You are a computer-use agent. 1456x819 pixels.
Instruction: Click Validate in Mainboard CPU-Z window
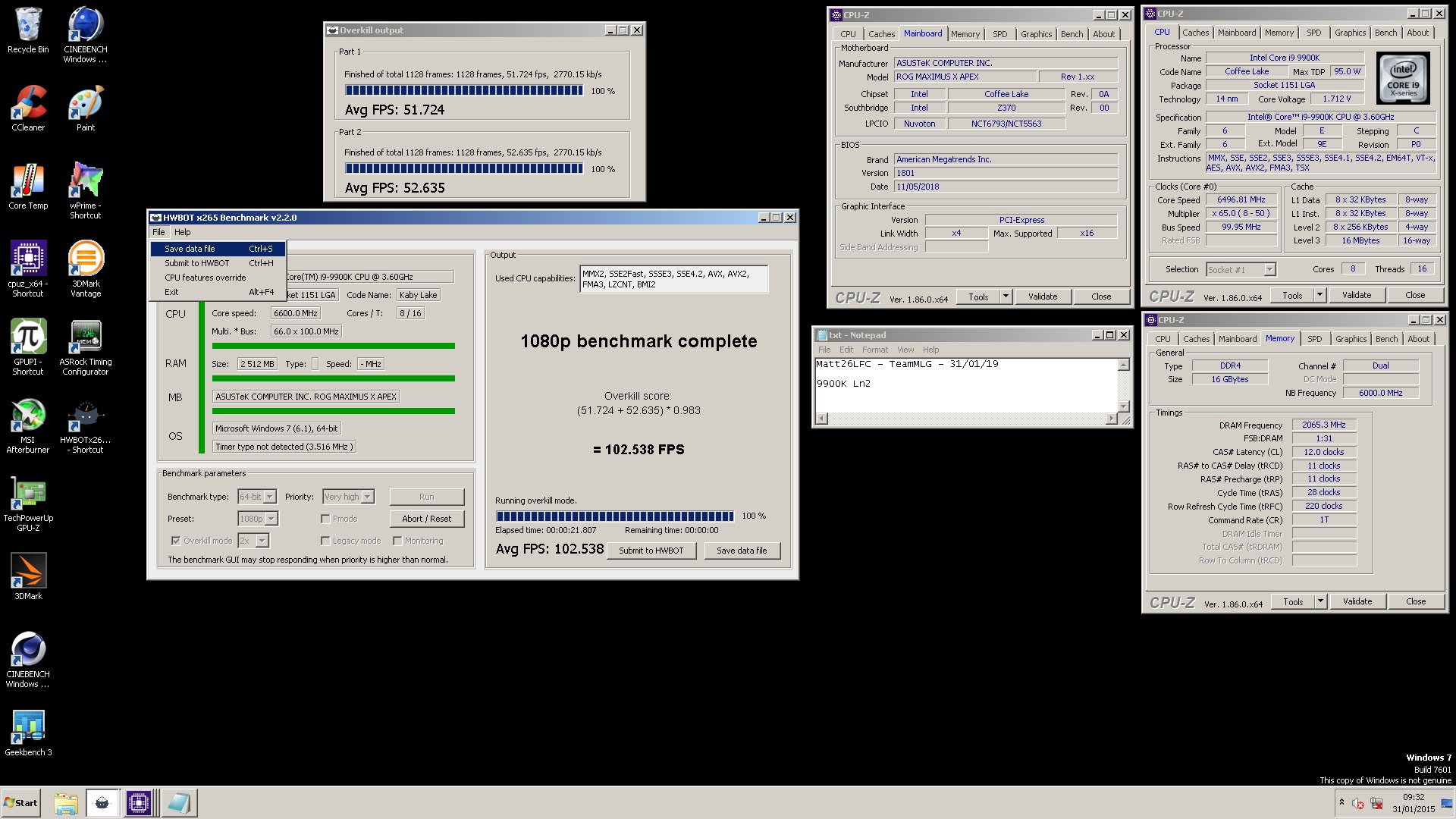click(1043, 297)
